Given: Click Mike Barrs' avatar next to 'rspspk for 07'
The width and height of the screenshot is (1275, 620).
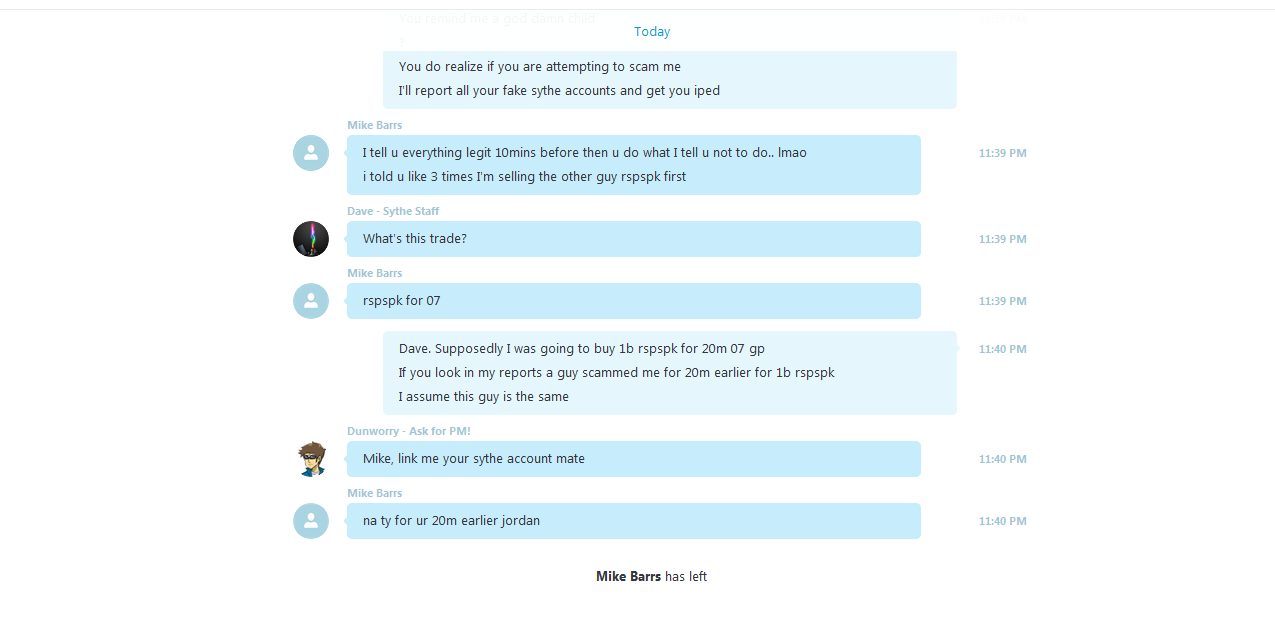Looking at the screenshot, I should coord(311,301).
